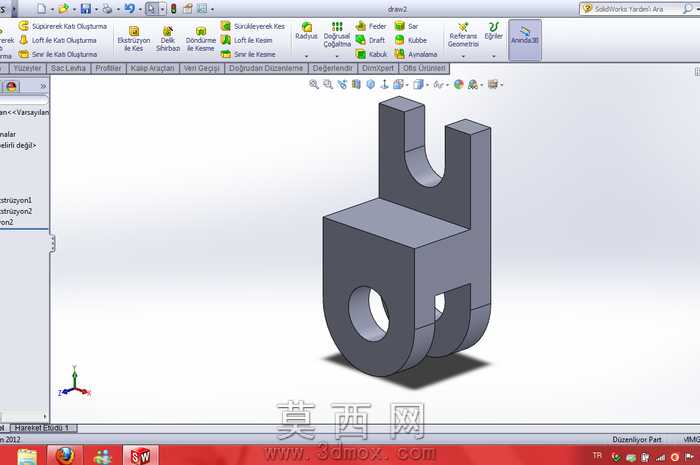The image size is (700, 465).
Task: Open the Options icon in quick access toolbar
Action: [202, 8]
